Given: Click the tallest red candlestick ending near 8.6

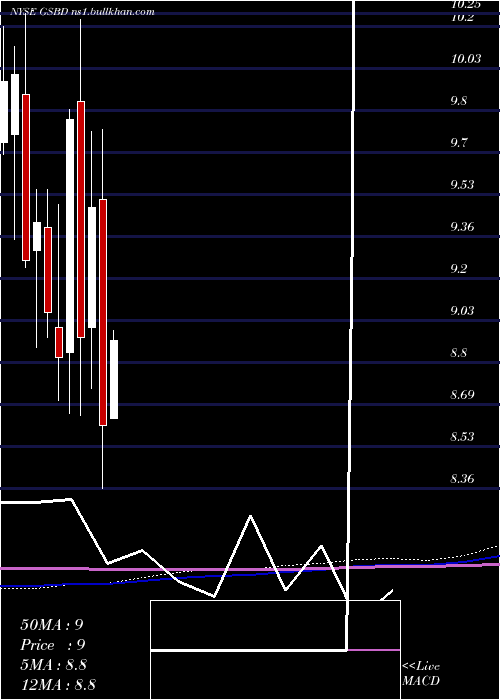Looking at the screenshot, I should tap(103, 312).
